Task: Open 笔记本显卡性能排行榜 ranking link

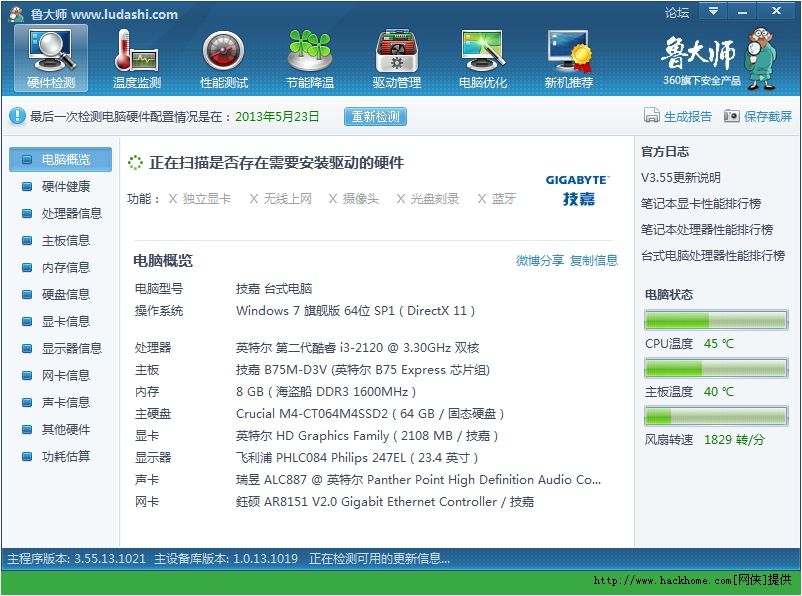Action: click(701, 204)
